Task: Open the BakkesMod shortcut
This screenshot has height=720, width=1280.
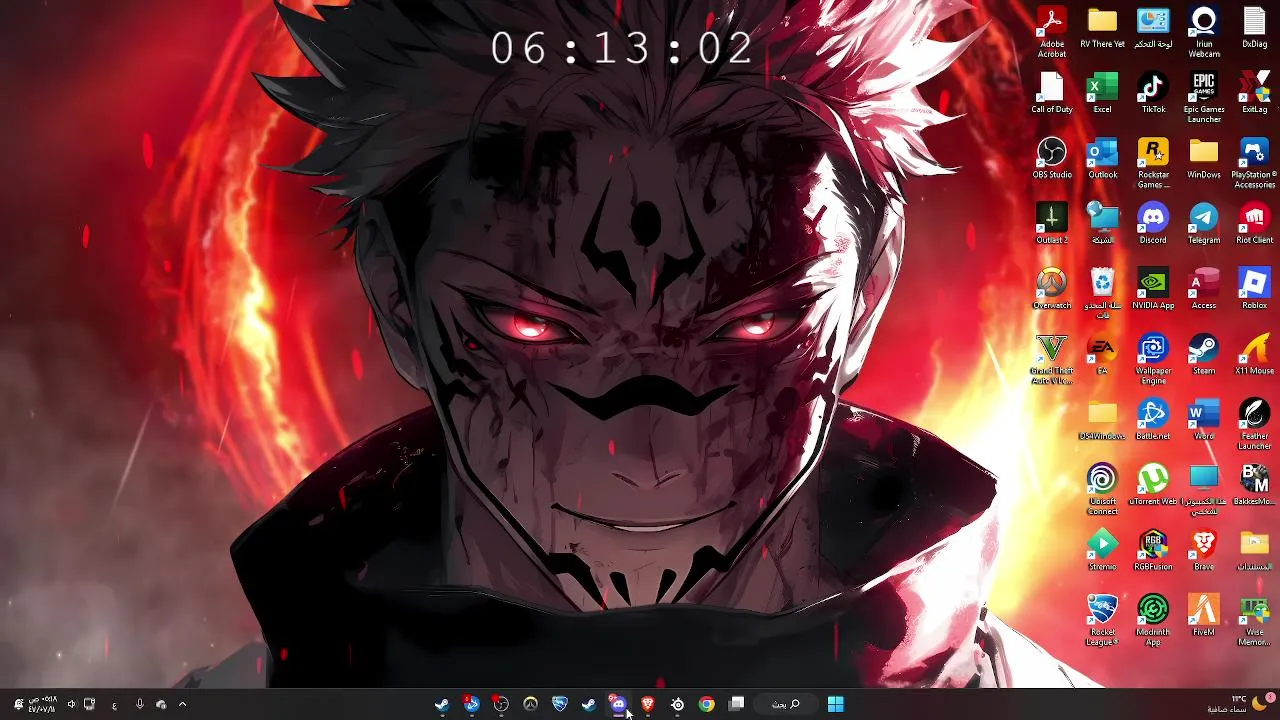Action: pyautogui.click(x=1254, y=483)
